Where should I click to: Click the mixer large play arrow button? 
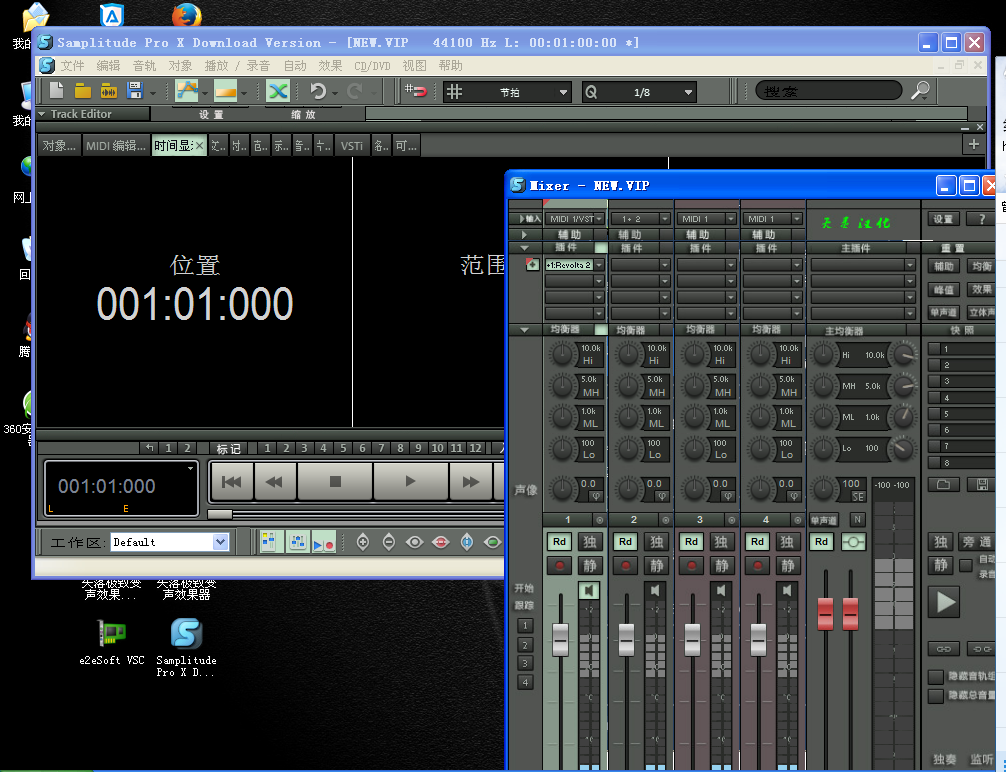pyautogui.click(x=945, y=602)
